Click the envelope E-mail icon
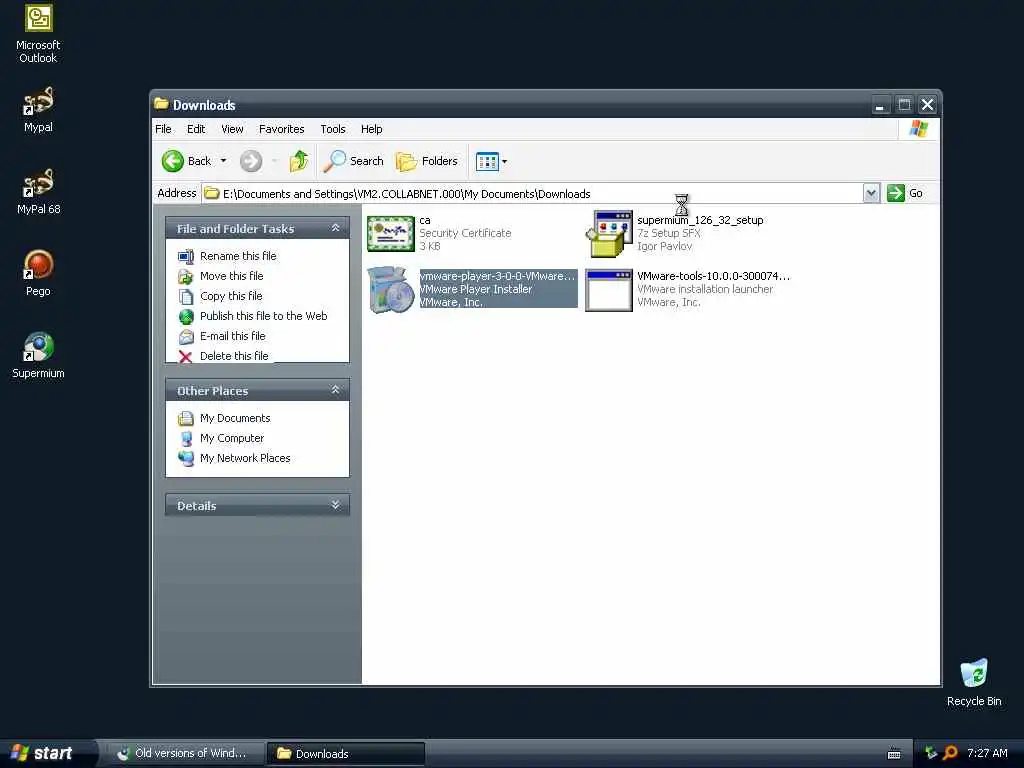Image resolution: width=1024 pixels, height=768 pixels. [x=186, y=337]
